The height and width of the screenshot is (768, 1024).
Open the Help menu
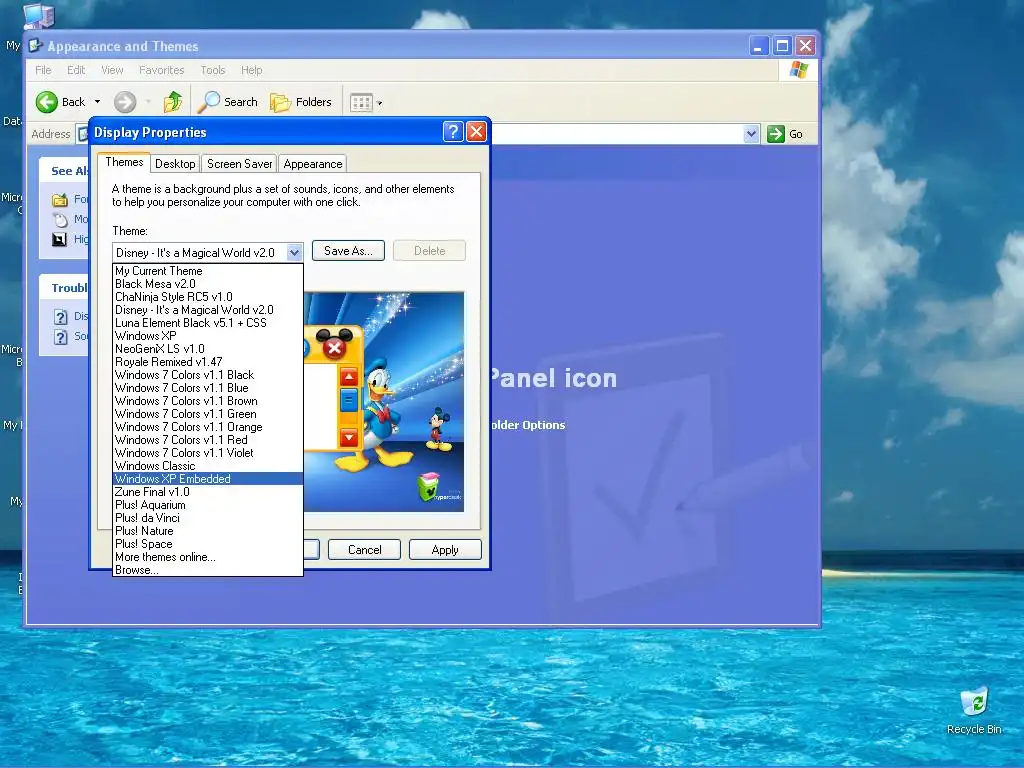click(251, 70)
